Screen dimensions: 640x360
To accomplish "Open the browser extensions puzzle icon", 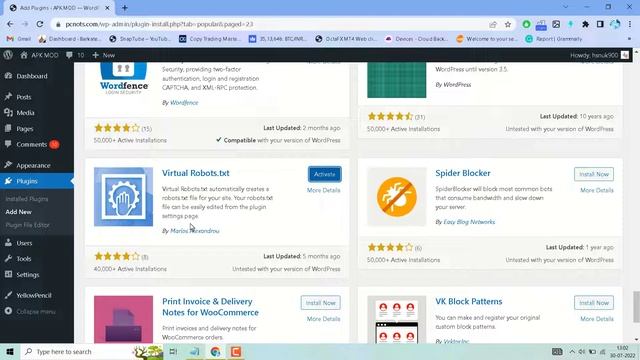I will 585,24.
